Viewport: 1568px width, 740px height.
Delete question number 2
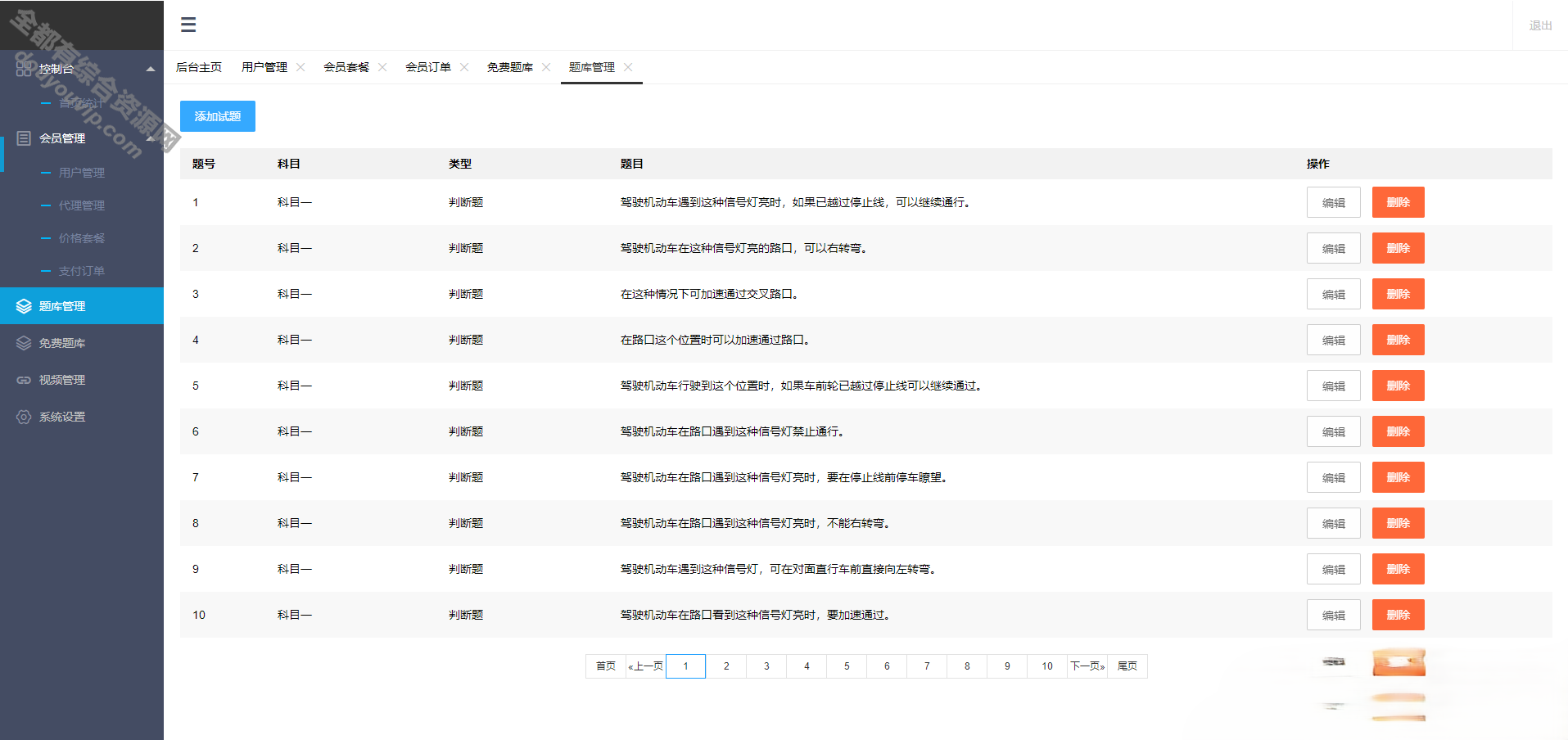click(x=1398, y=248)
